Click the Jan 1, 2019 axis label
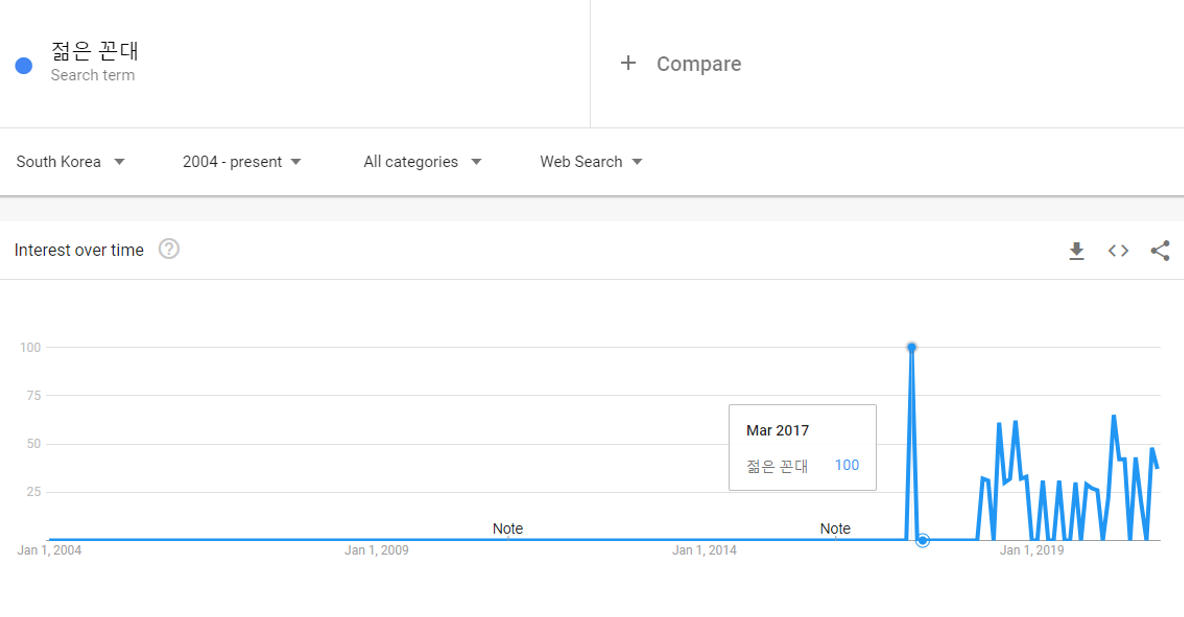 click(x=1031, y=550)
